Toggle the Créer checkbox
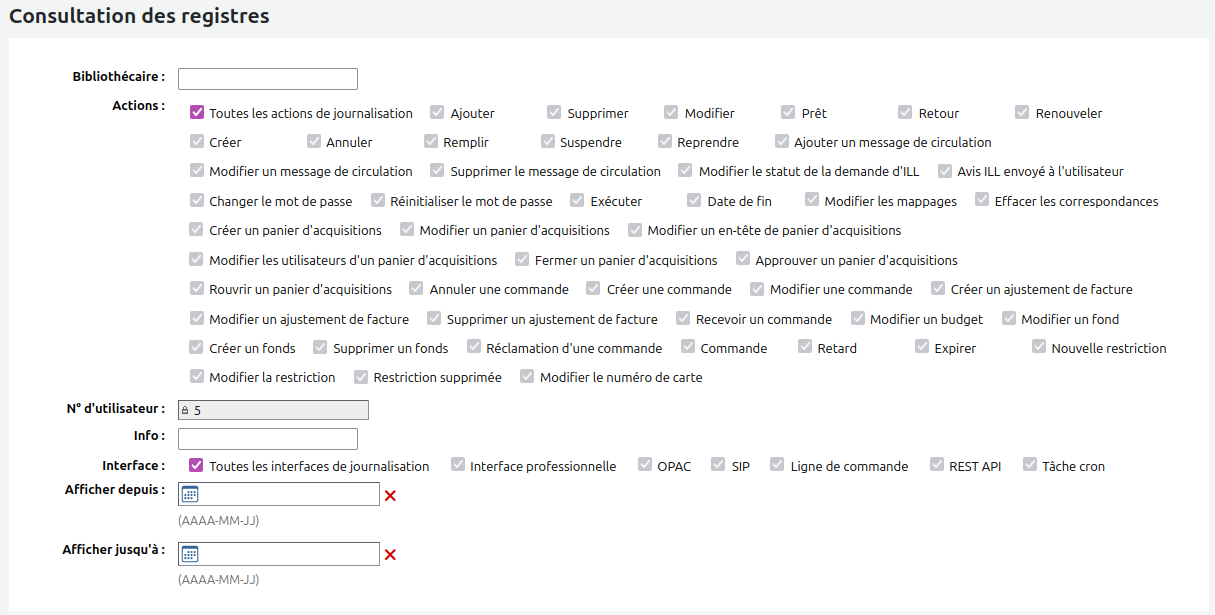Viewport: 1215px width, 615px height. [x=197, y=142]
